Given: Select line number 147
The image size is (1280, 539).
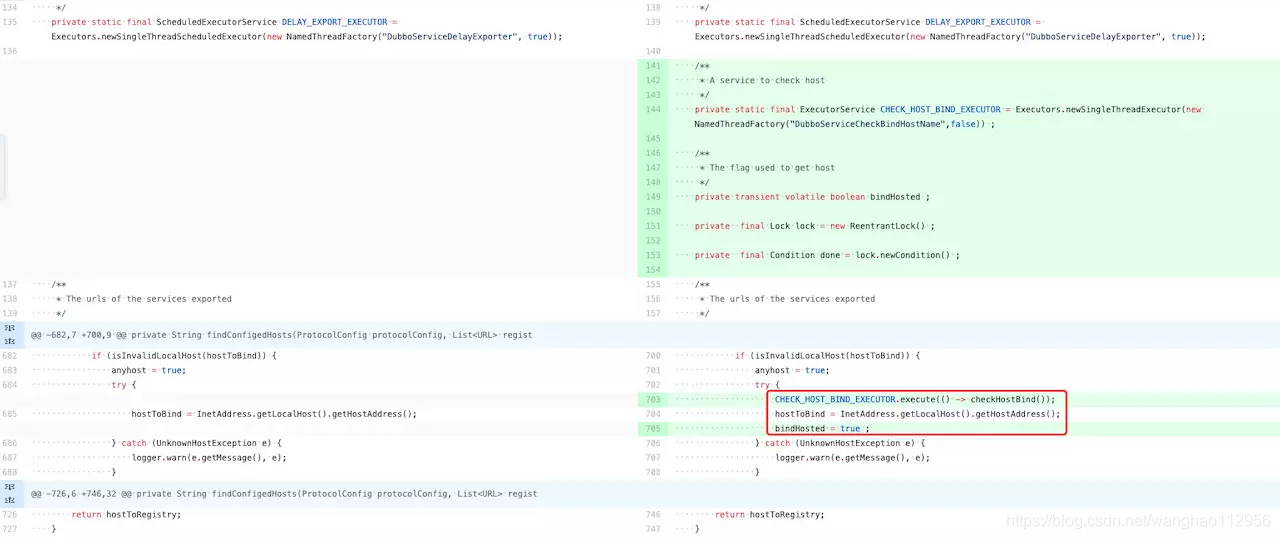Looking at the screenshot, I should click(653, 167).
